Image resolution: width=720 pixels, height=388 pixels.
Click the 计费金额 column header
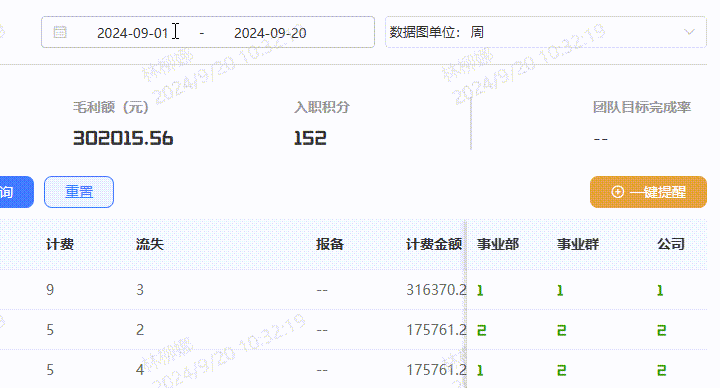tap(434, 244)
